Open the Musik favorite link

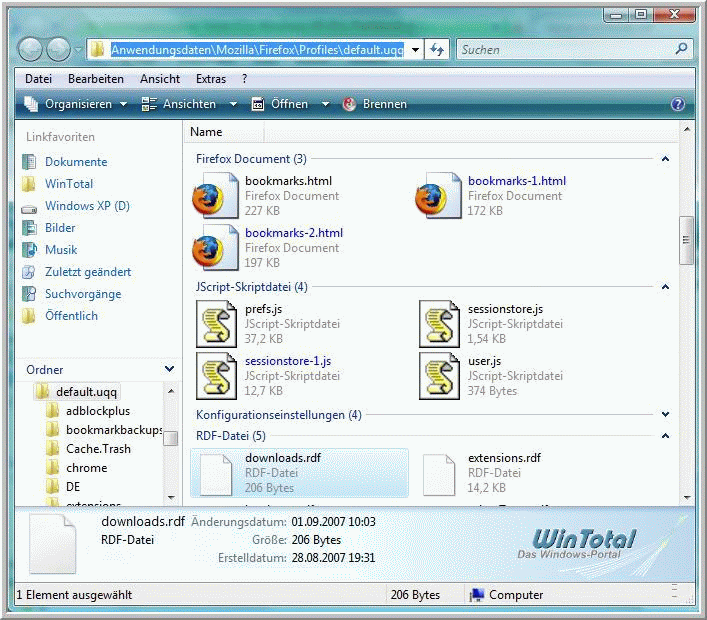point(61,250)
